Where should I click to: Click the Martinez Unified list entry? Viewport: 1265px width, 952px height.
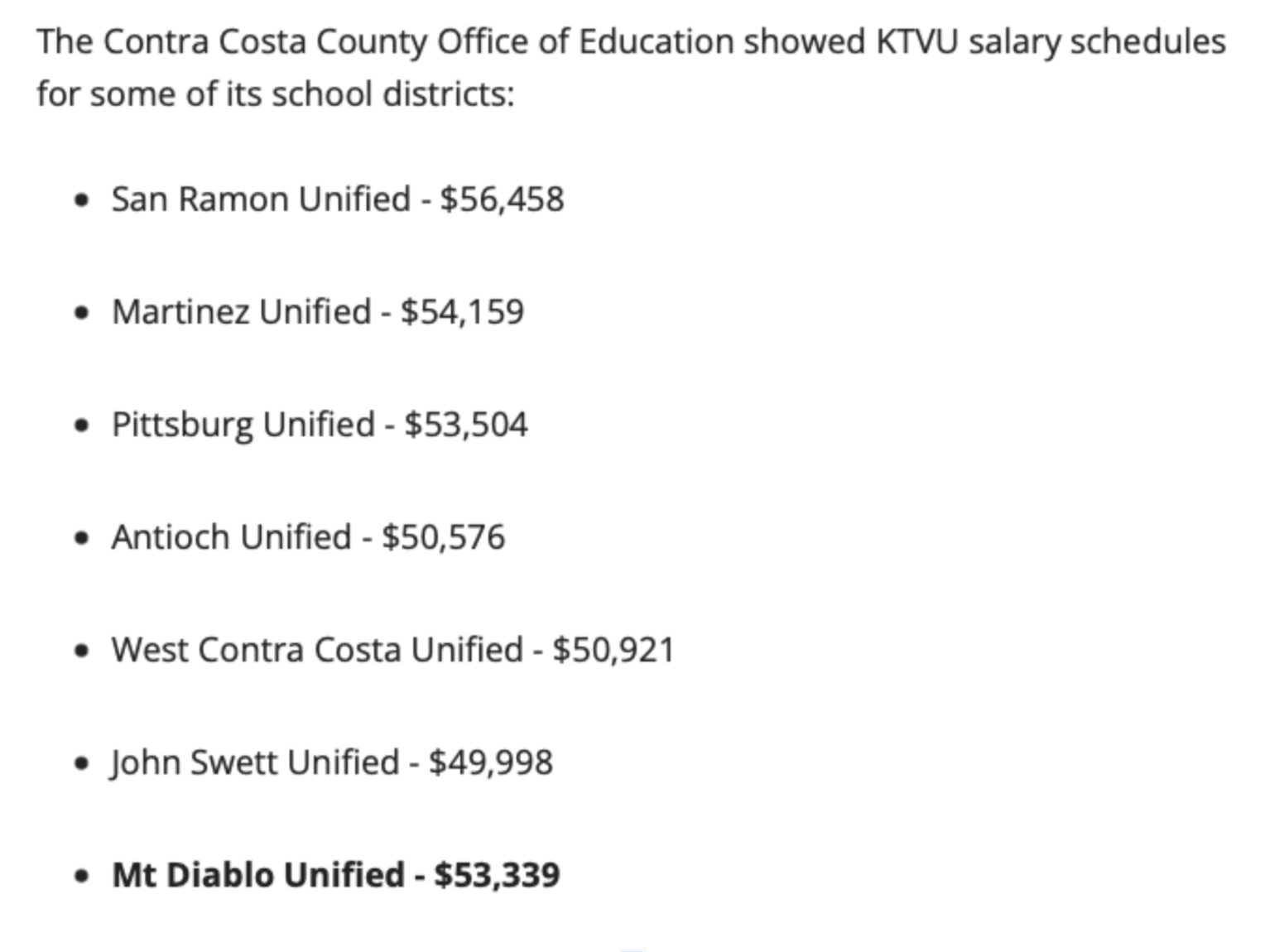pos(318,312)
